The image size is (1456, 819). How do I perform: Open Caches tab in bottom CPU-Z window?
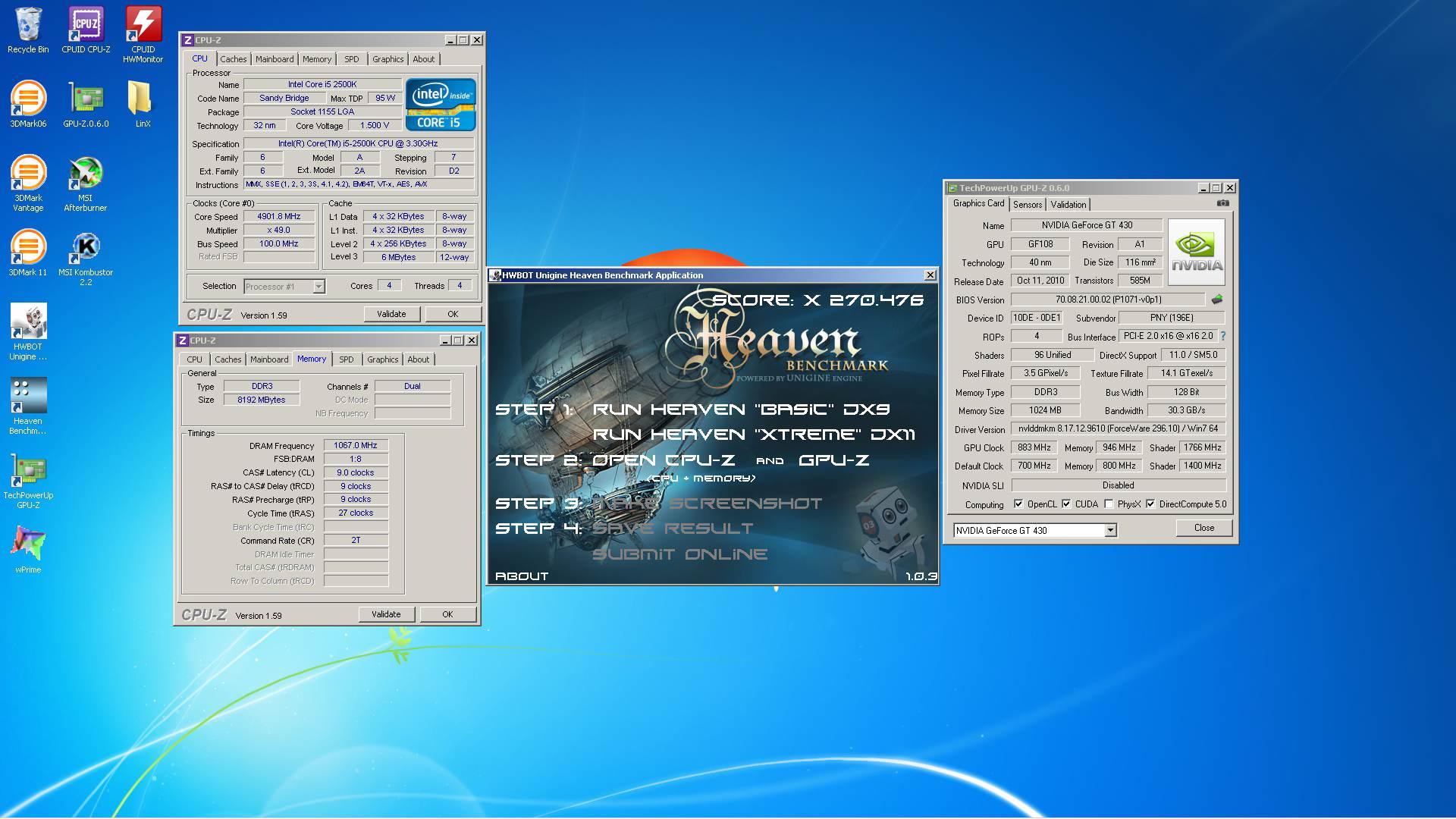coord(228,359)
